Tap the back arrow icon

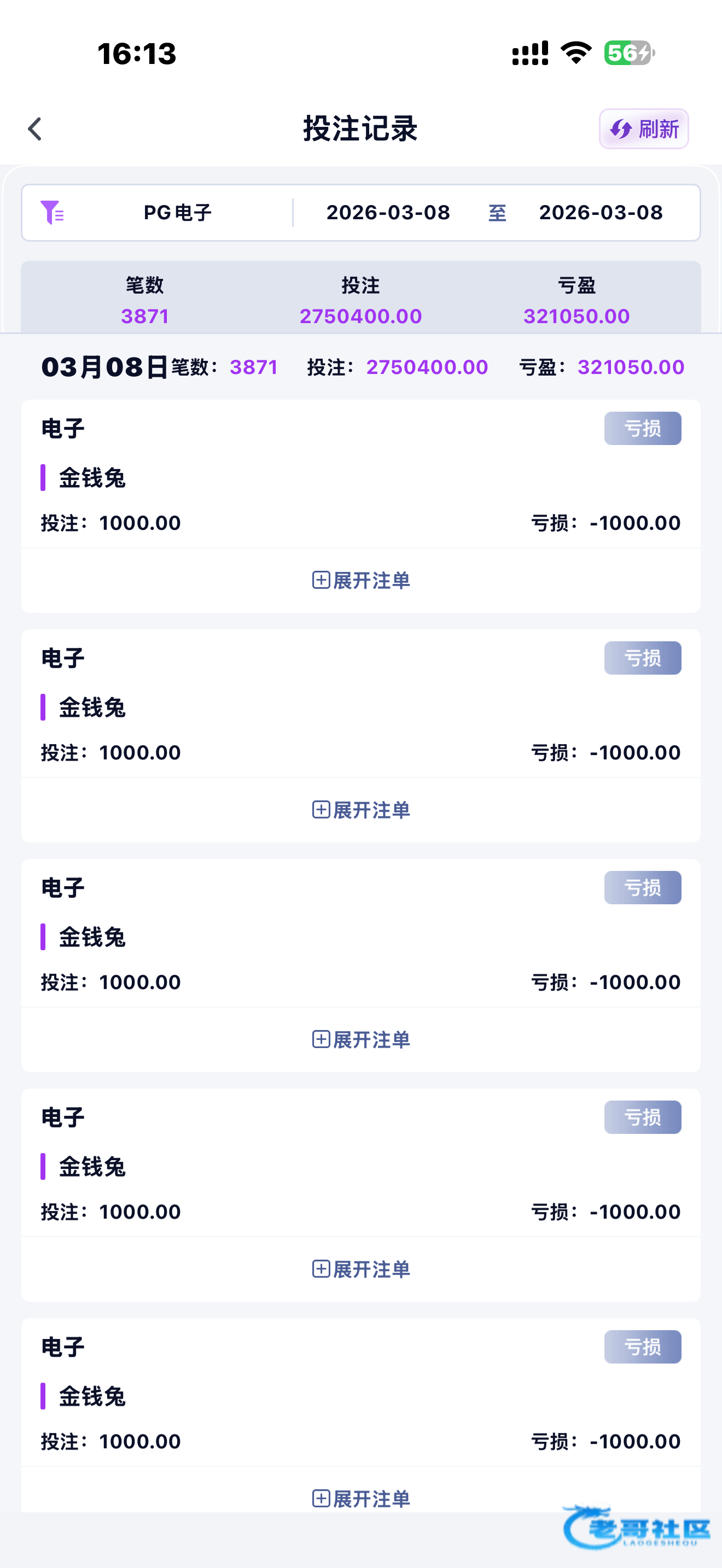[36, 129]
